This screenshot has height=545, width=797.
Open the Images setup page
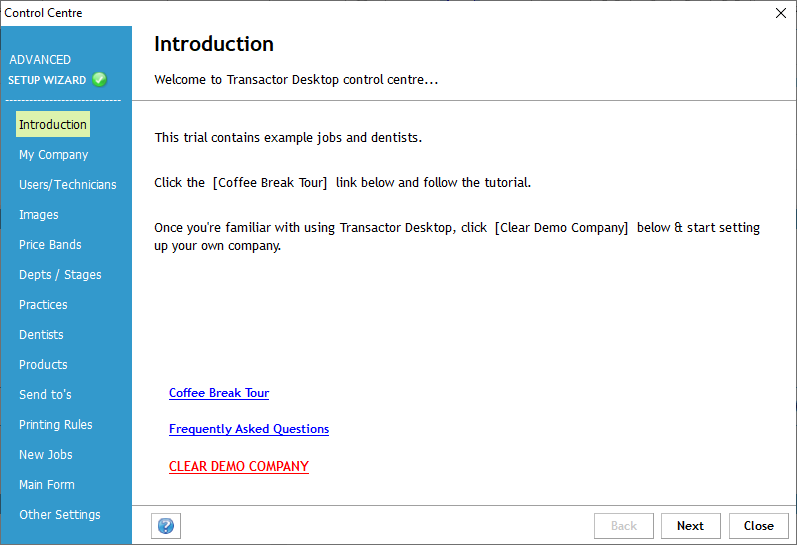tap(39, 215)
